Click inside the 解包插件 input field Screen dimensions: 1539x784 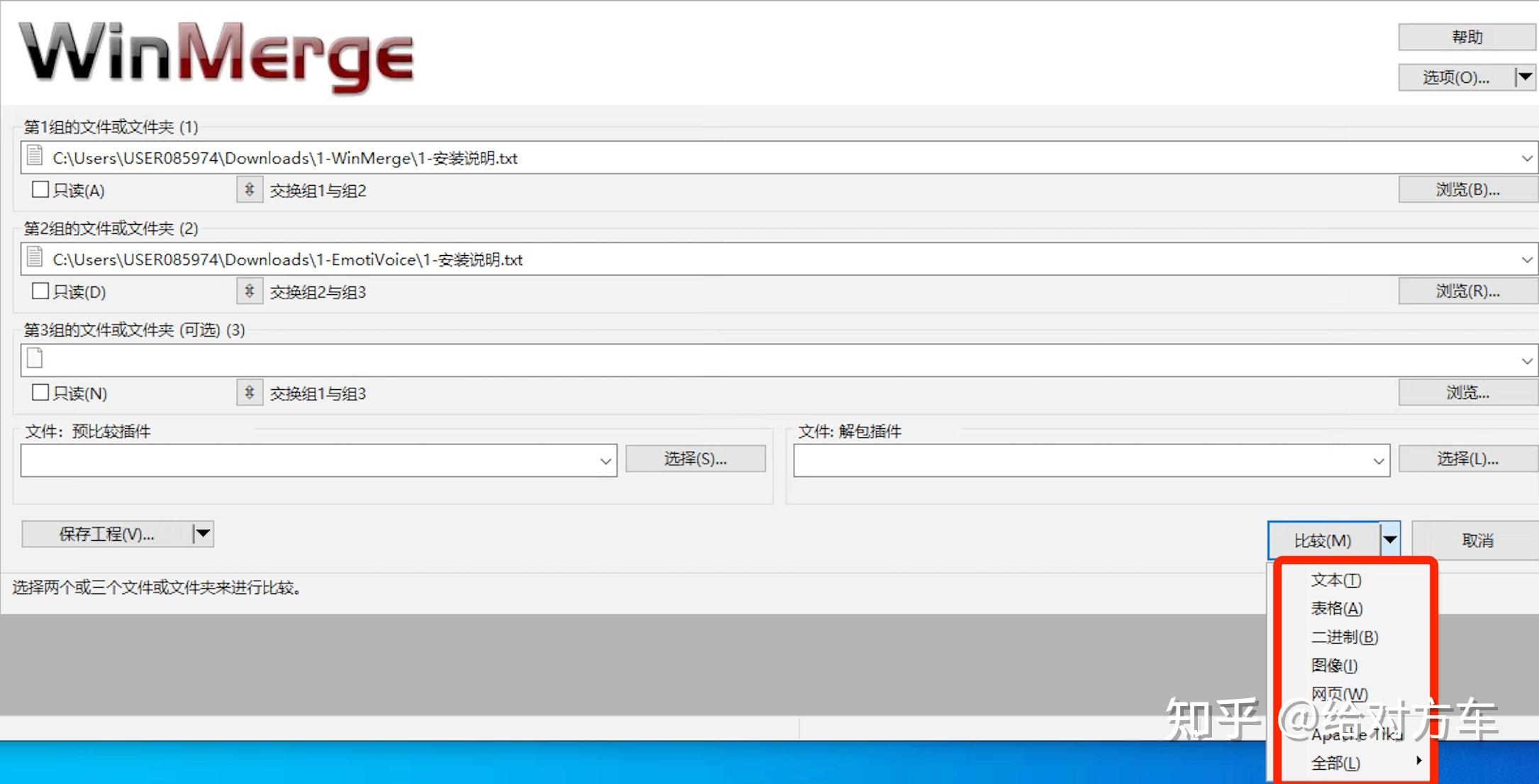coord(1064,460)
